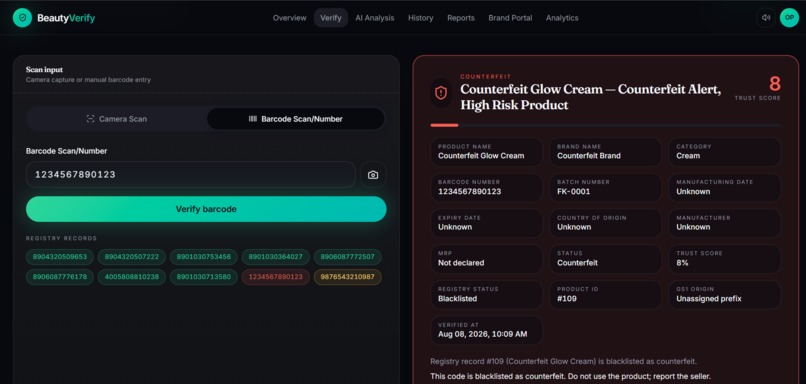Viewport: 806px width, 384px height.
Task: Click the Counterfeit Glow Cream result heading
Action: coord(591,97)
